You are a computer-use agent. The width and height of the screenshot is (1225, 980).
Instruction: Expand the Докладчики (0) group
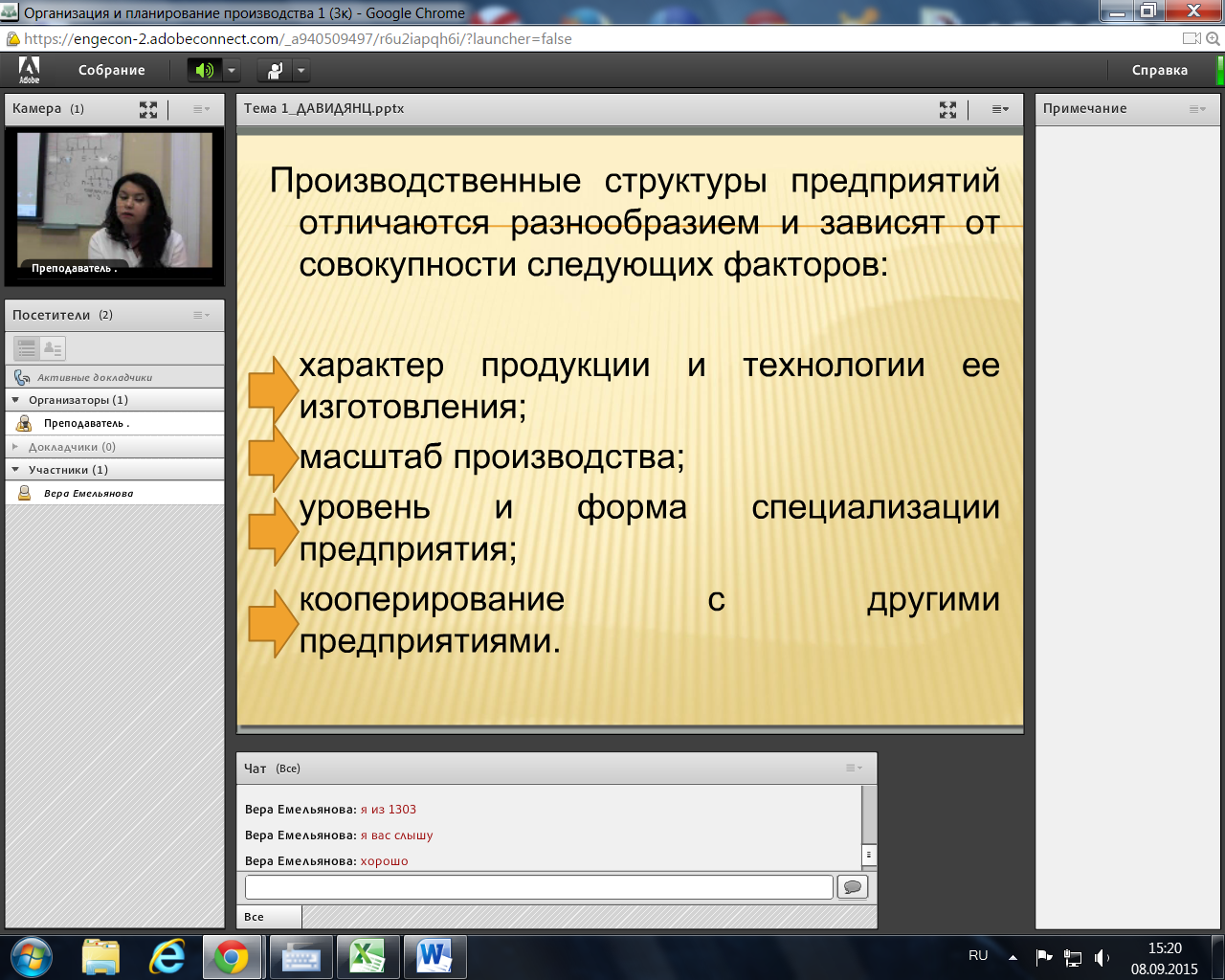click(15, 447)
